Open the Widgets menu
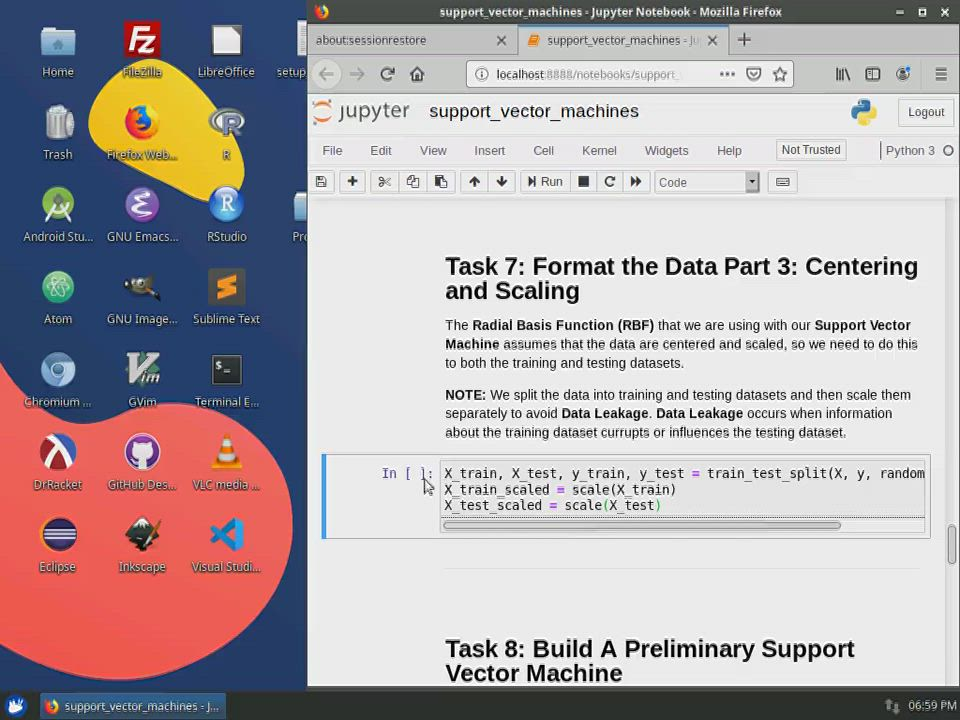Screen dimensions: 960x720 tap(666, 151)
